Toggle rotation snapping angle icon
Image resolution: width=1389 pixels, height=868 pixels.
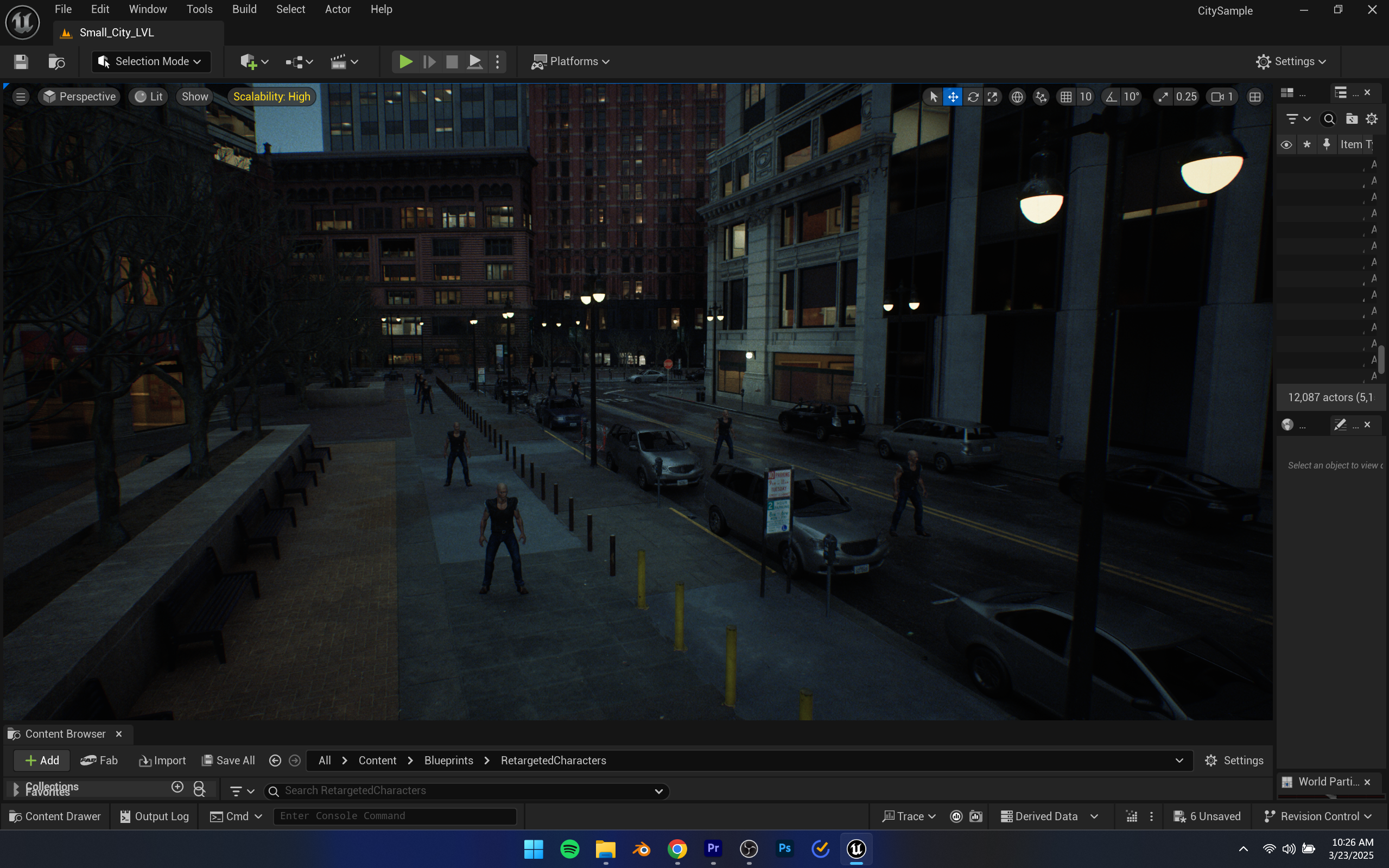[x=1111, y=97]
